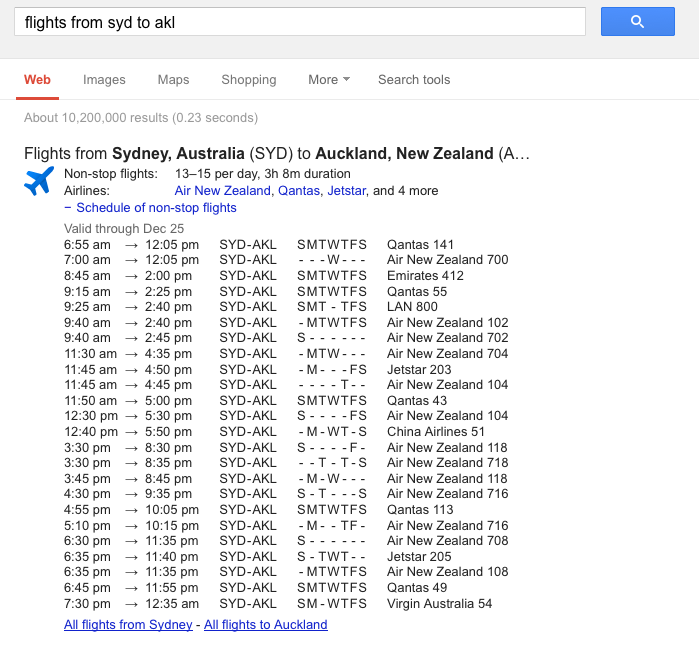Click the 6:55 am departure time

tap(87, 245)
